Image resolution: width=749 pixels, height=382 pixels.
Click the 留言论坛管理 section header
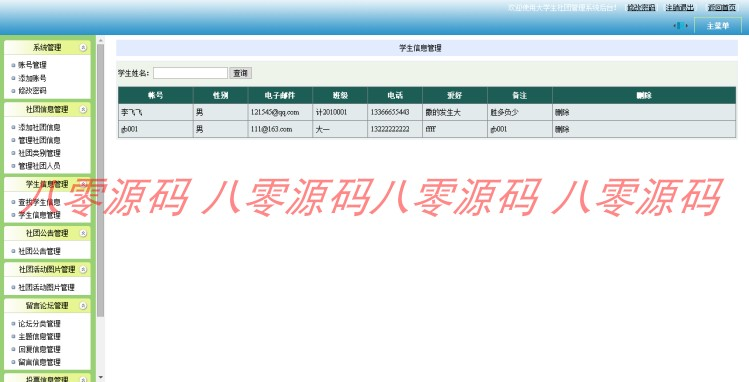tap(47, 306)
